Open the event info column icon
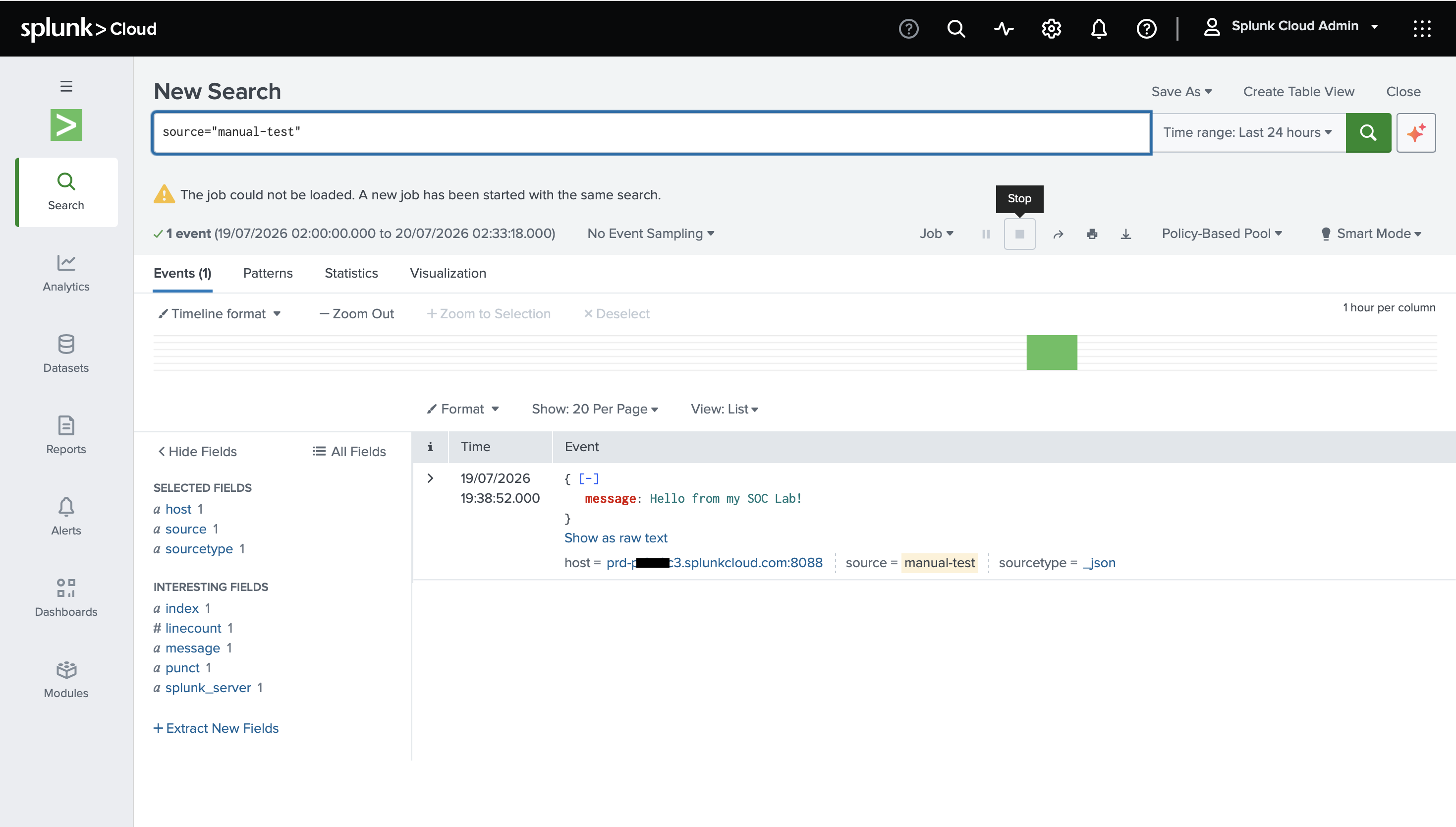The image size is (1456, 827). click(430, 447)
